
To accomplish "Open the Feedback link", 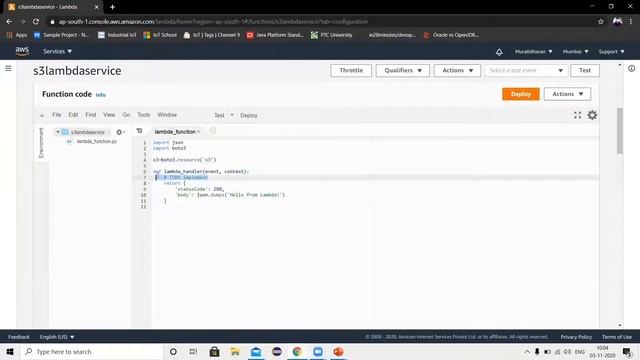I will 19,337.
